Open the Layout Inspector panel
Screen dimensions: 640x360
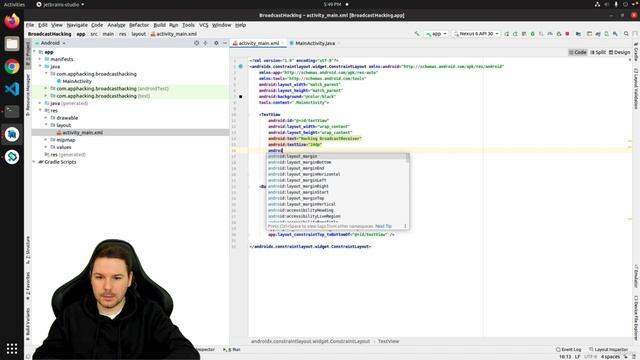608,349
